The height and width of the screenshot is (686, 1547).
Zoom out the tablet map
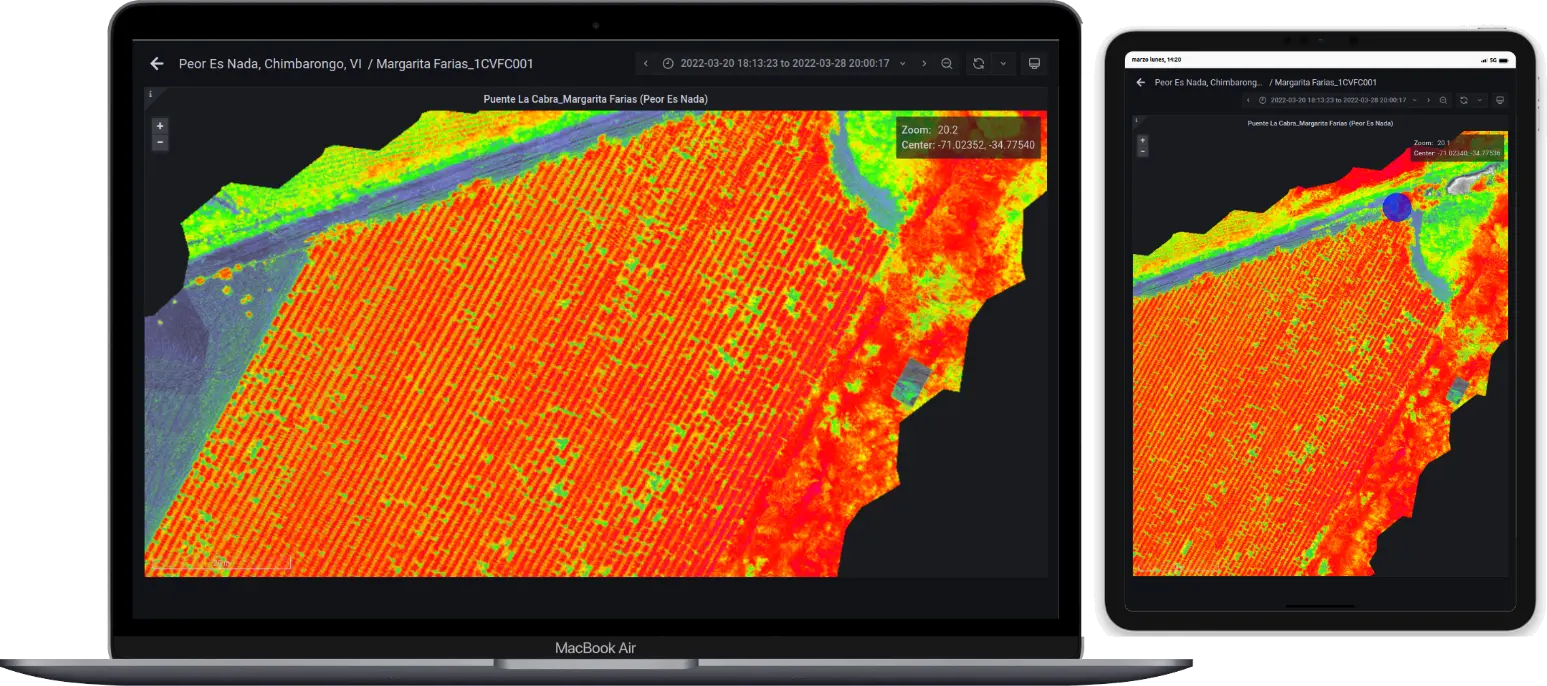click(x=1143, y=151)
